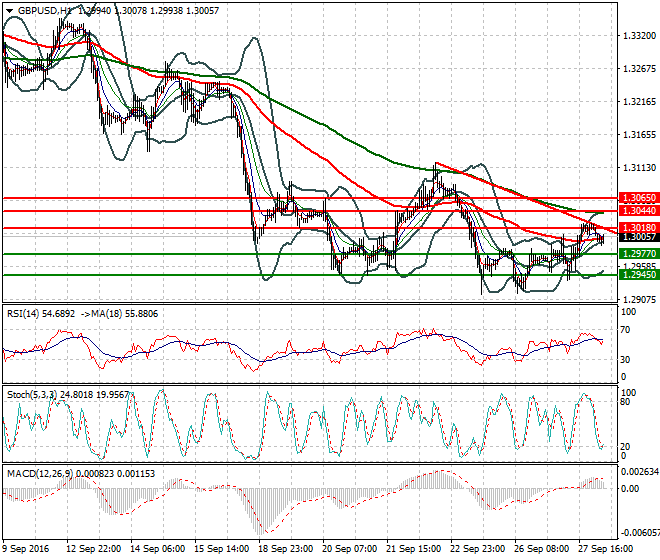Select the 20 Sep 07:00 time axis label
Image resolution: width=660 pixels, height=560 pixels.
[350, 549]
